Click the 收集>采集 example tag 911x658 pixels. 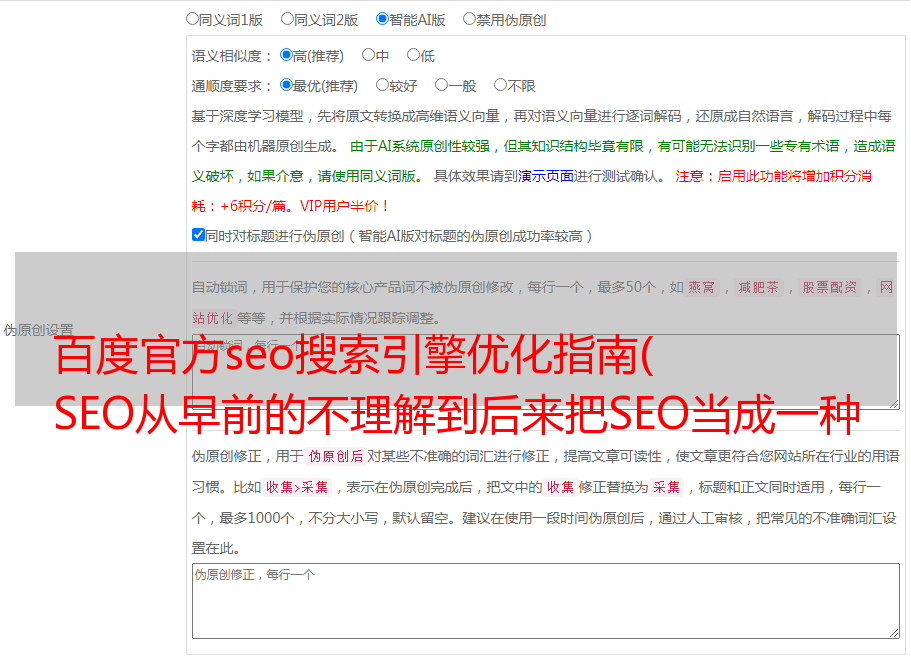point(297,487)
